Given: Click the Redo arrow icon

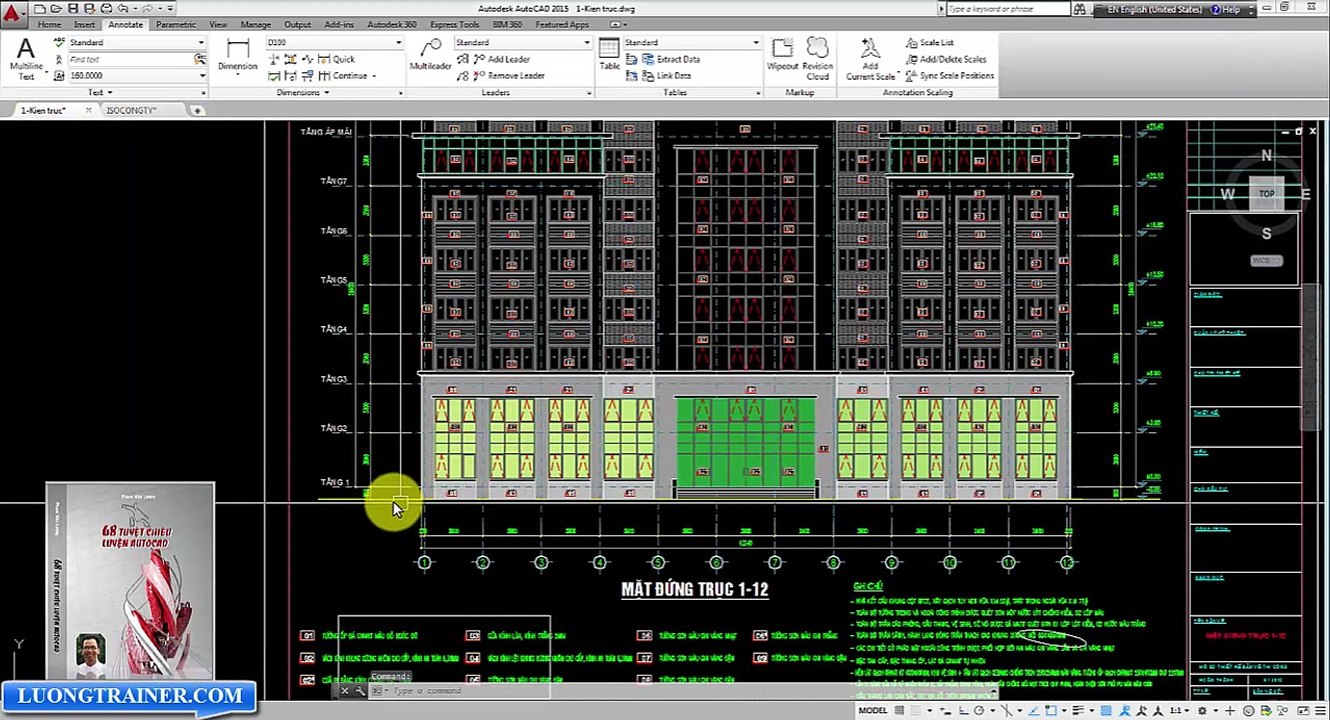Looking at the screenshot, I should 148,9.
